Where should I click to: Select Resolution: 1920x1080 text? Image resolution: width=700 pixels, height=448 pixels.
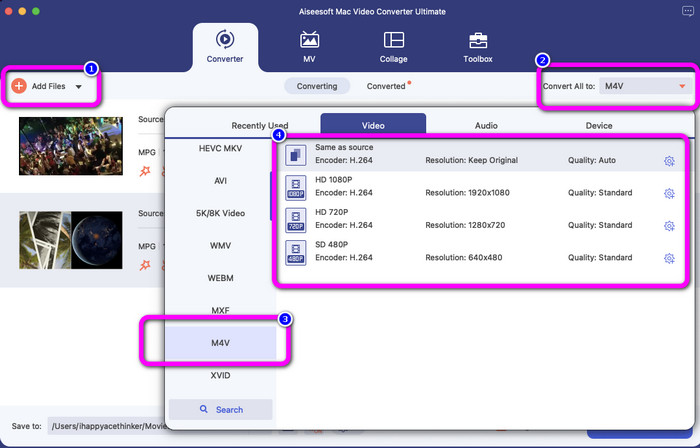[467, 193]
